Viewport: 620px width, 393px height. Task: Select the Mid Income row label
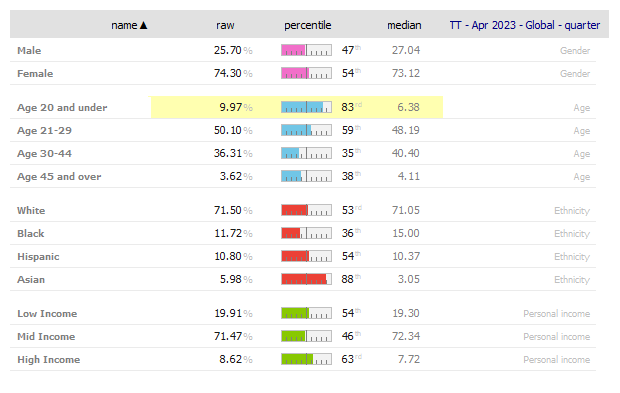coord(46,336)
